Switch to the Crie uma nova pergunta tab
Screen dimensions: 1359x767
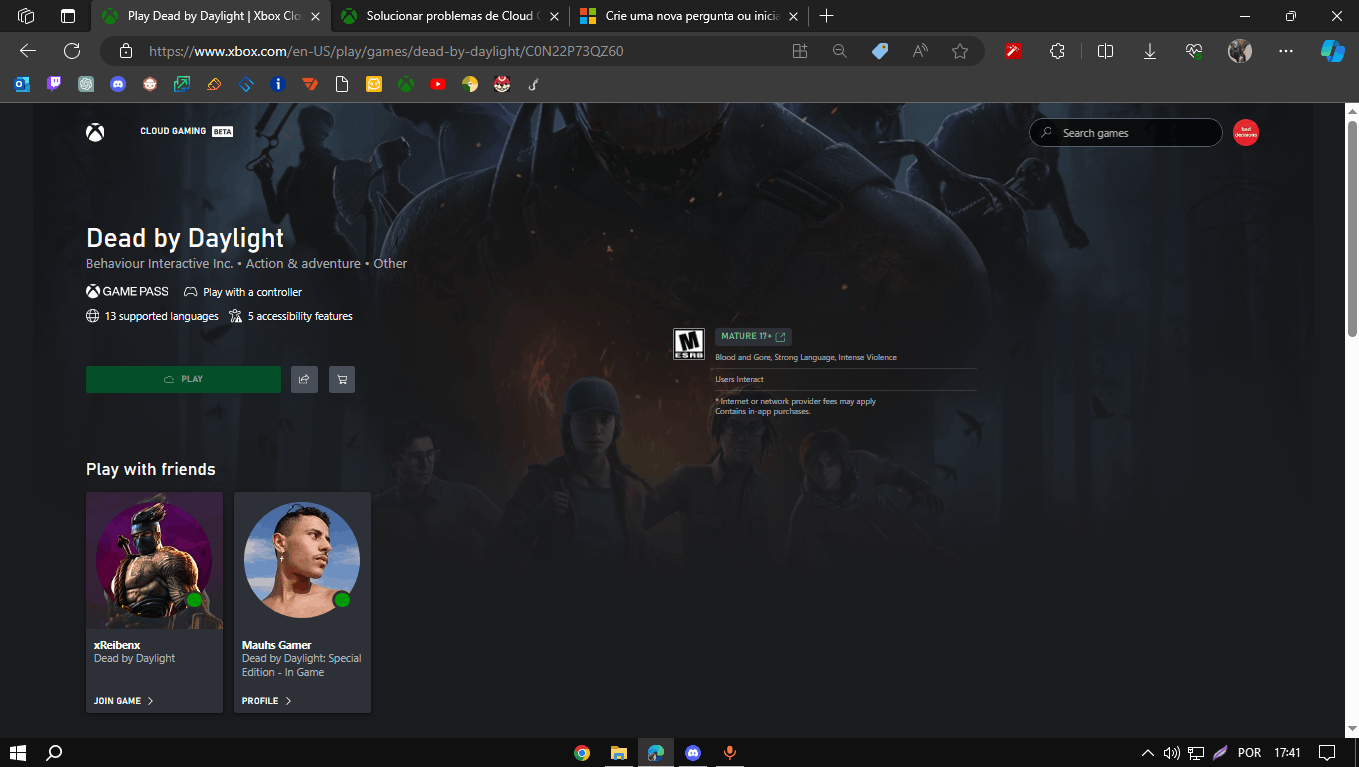(689, 16)
